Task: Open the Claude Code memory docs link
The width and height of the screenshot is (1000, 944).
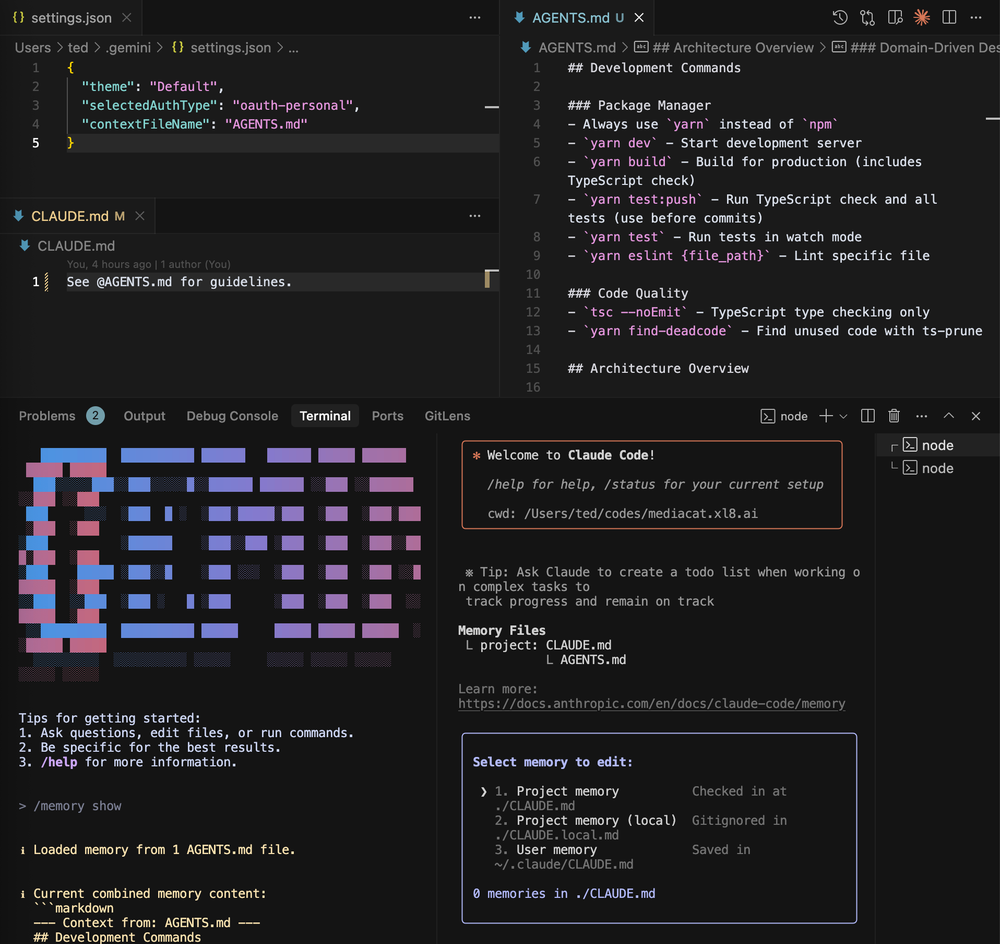Action: pyautogui.click(x=651, y=704)
